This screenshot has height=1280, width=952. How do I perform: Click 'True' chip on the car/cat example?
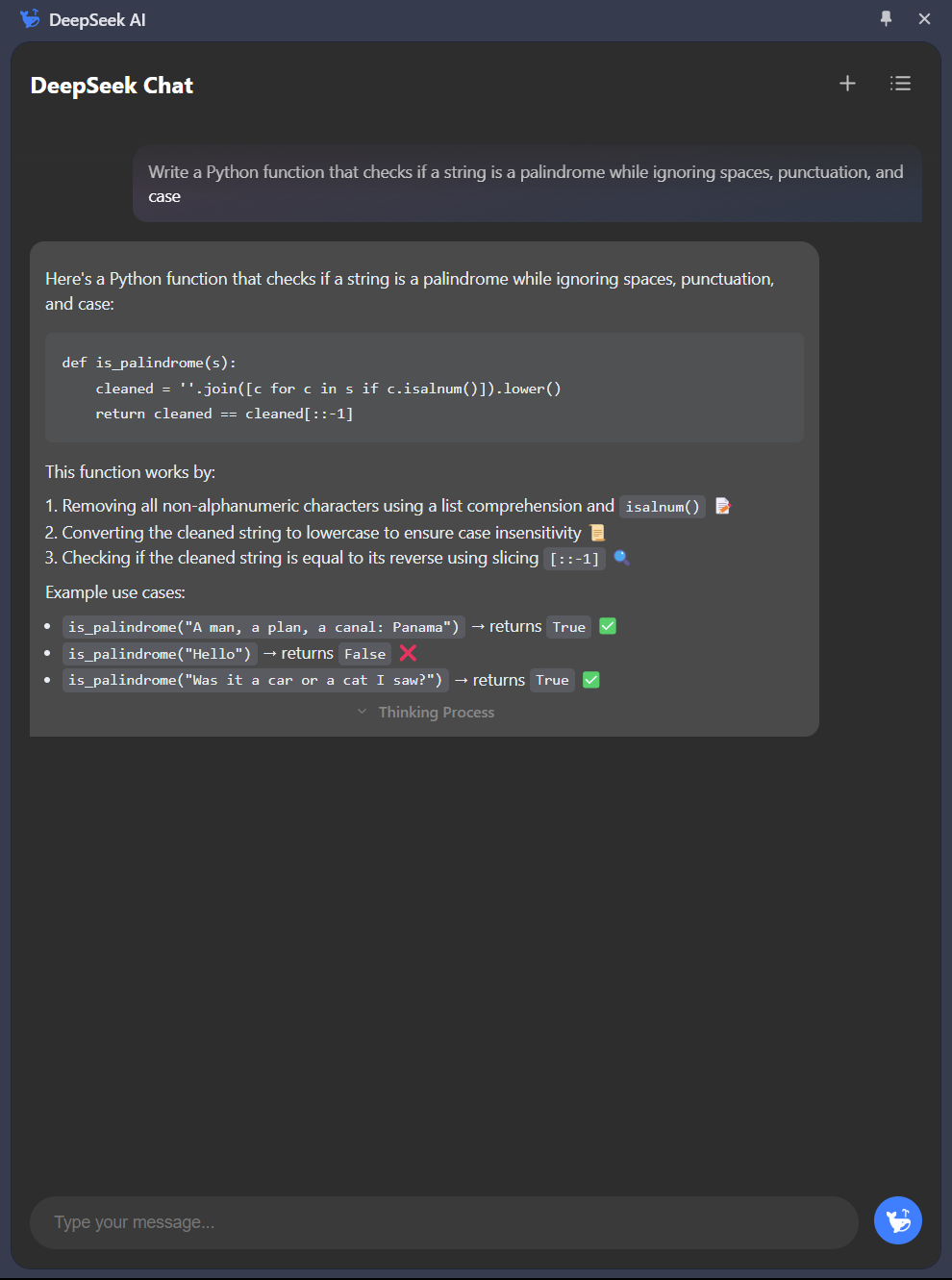point(552,680)
